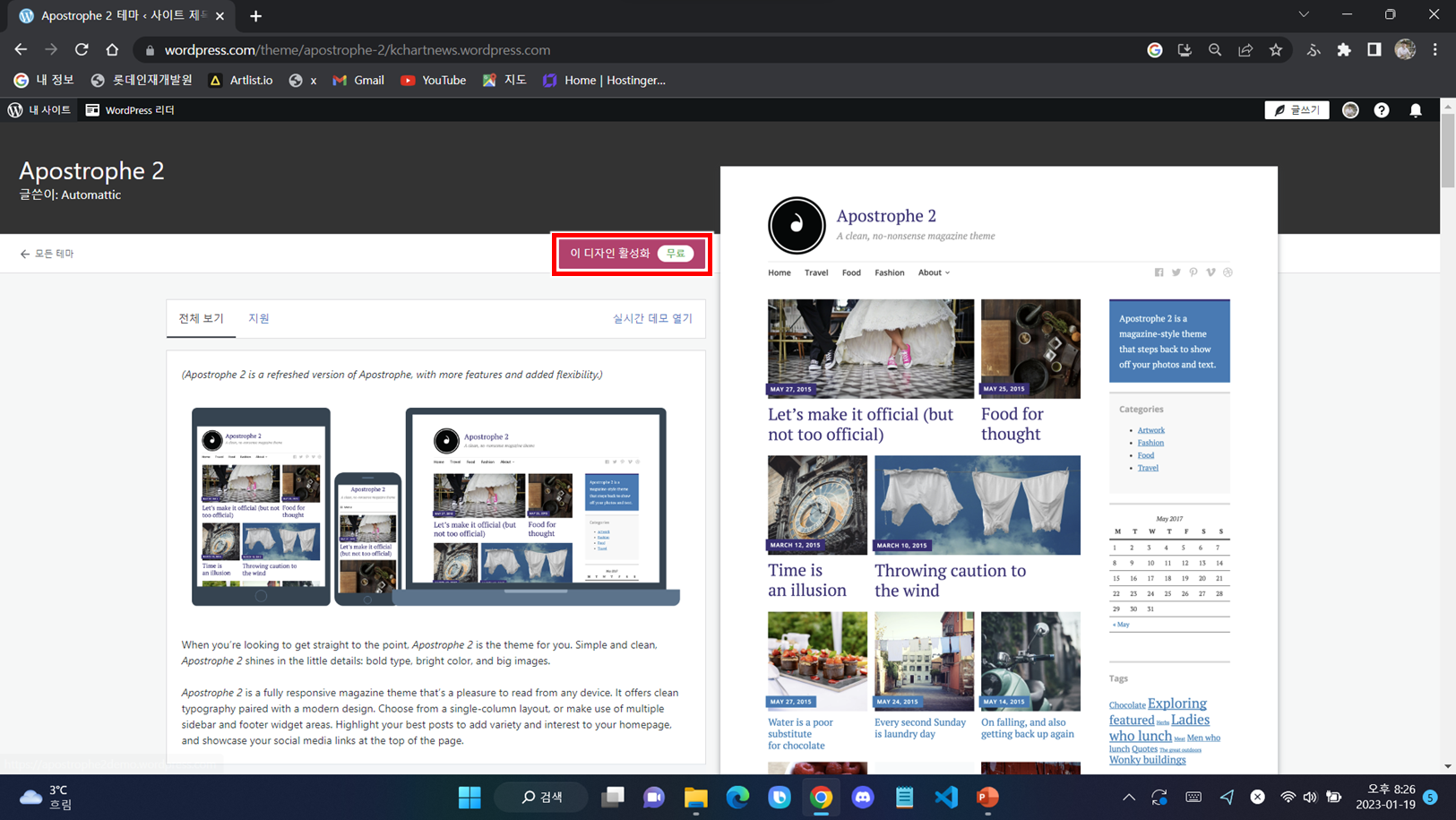Open the taskbar 검색 search

pyautogui.click(x=543, y=797)
